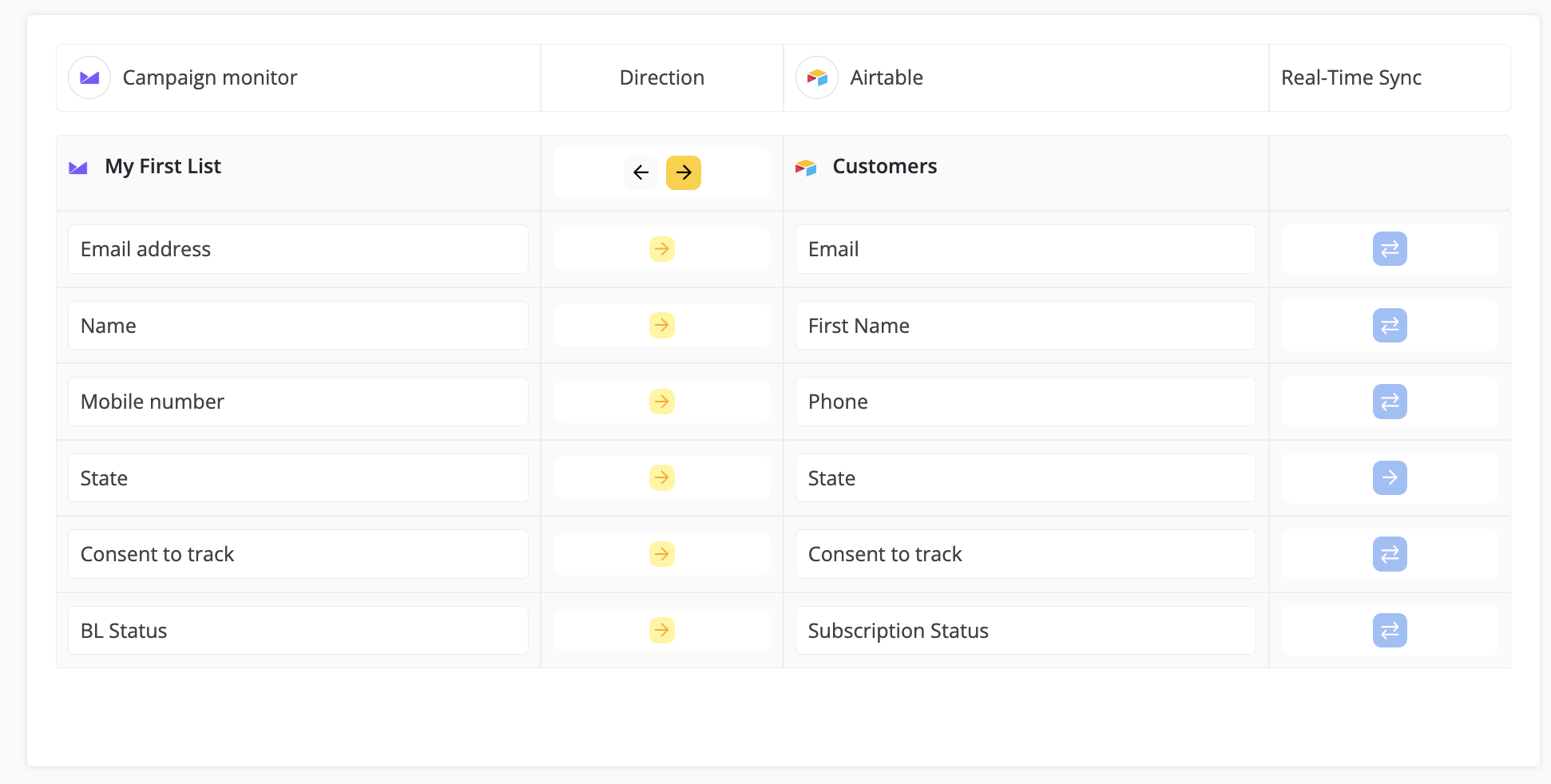The image size is (1551, 784).
Task: Change direction arrow for BL Status row
Action: 662,631
